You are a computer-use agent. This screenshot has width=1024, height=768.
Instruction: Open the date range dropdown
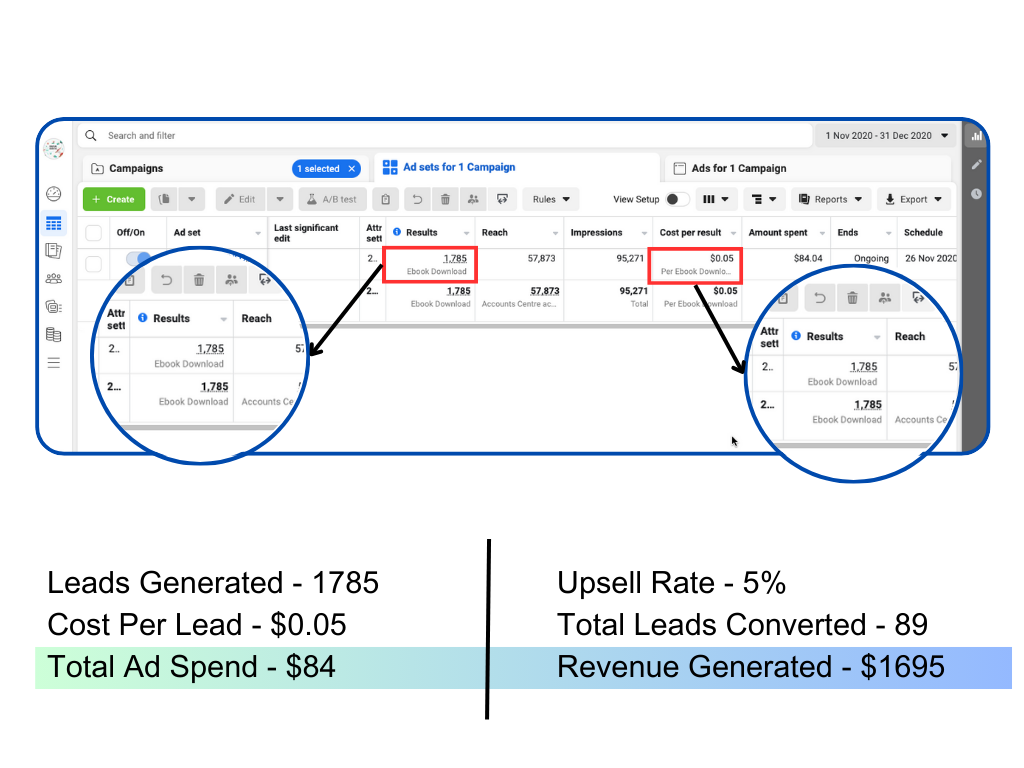(x=886, y=136)
